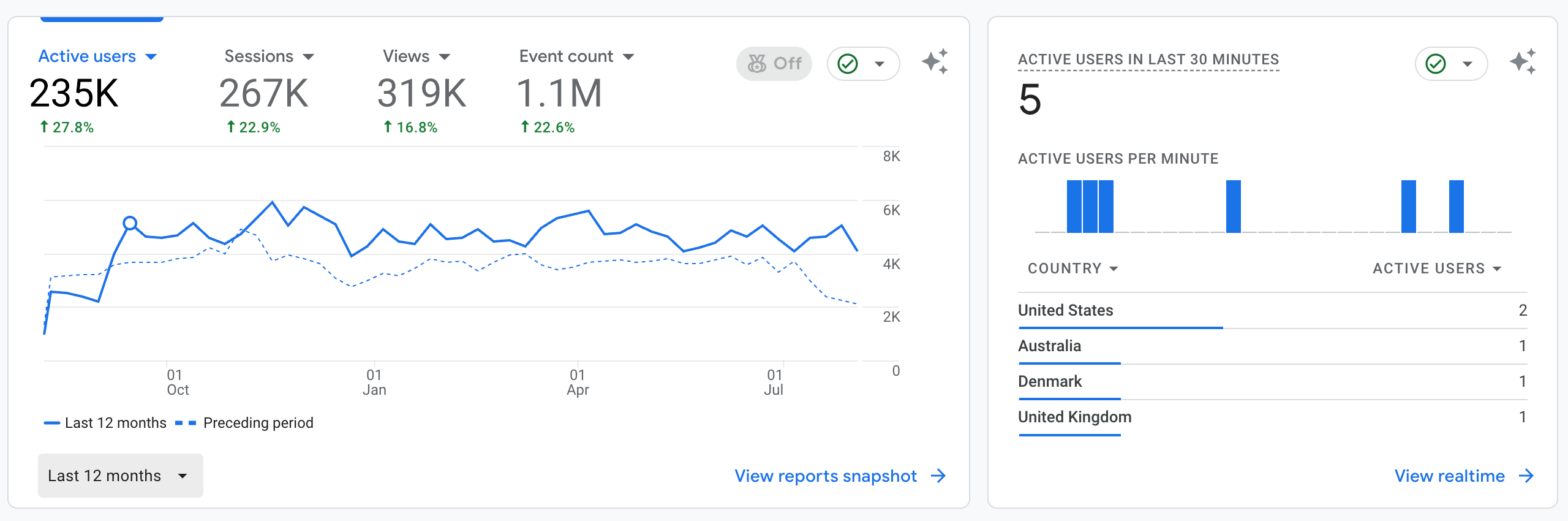The width and height of the screenshot is (1568, 521).
Task: Click the green data quality checkmark on main card
Action: [x=848, y=64]
